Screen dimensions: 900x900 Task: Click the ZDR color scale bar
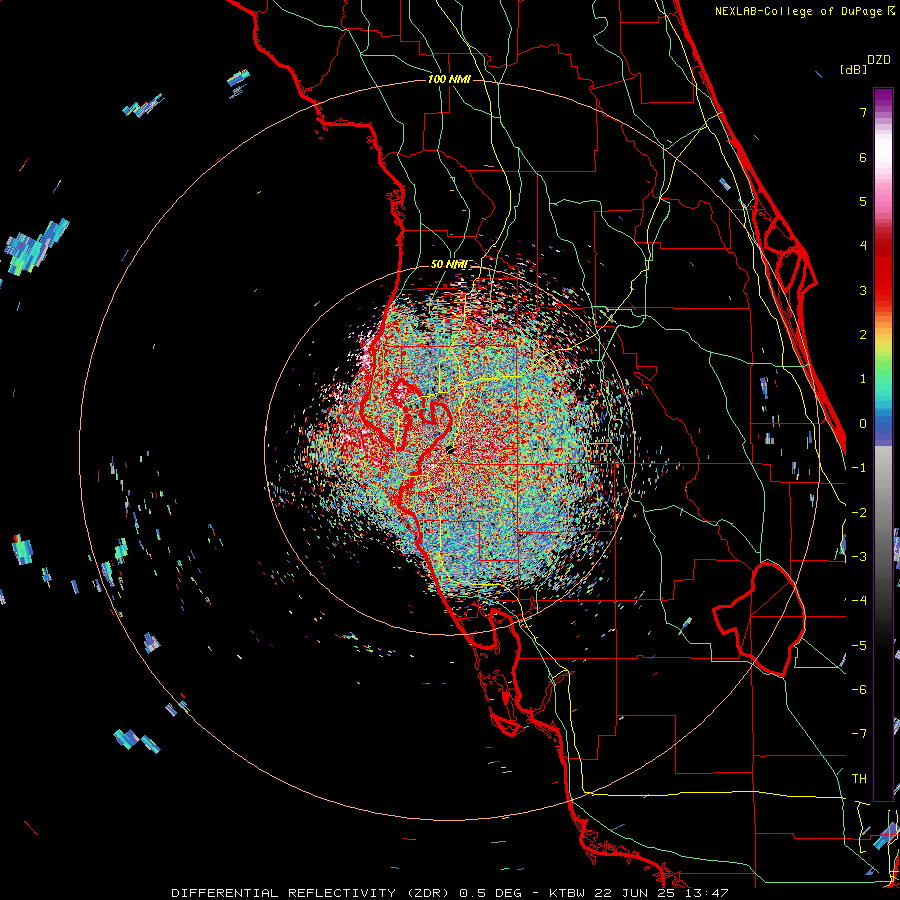[883, 444]
